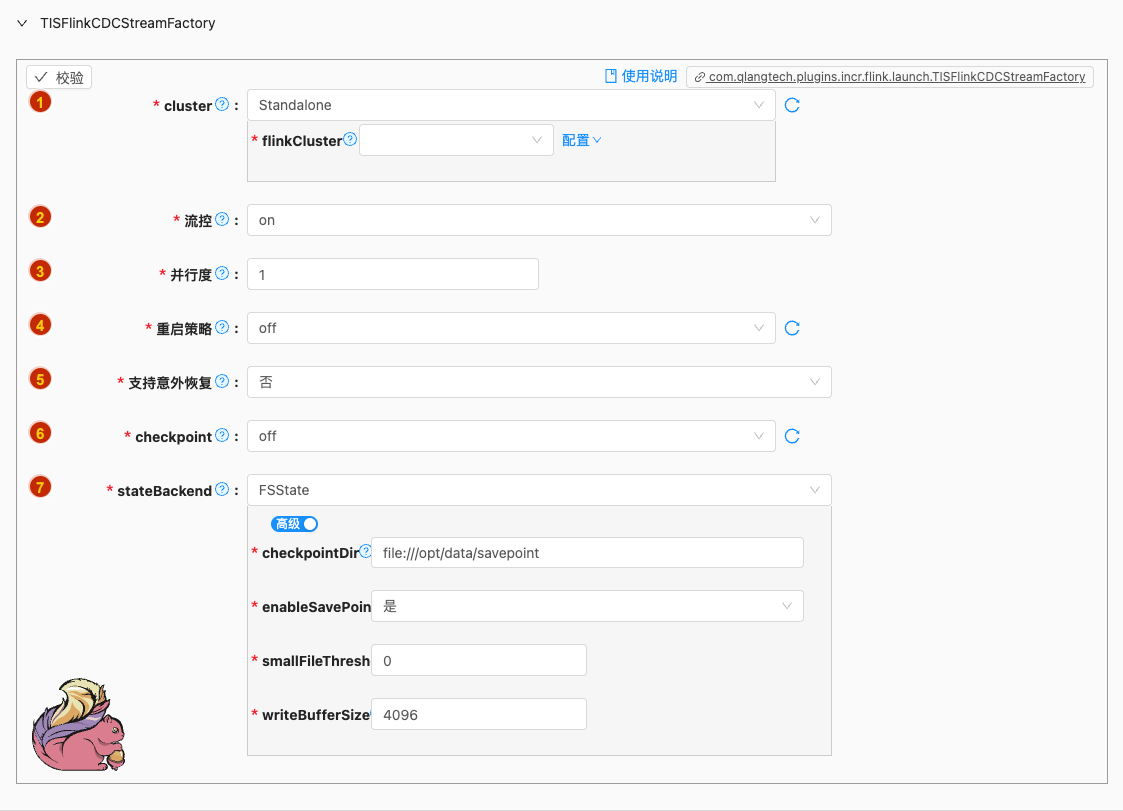Click the refresh icon next to checkpoint
The width and height of the screenshot is (1123, 811).
792,436
